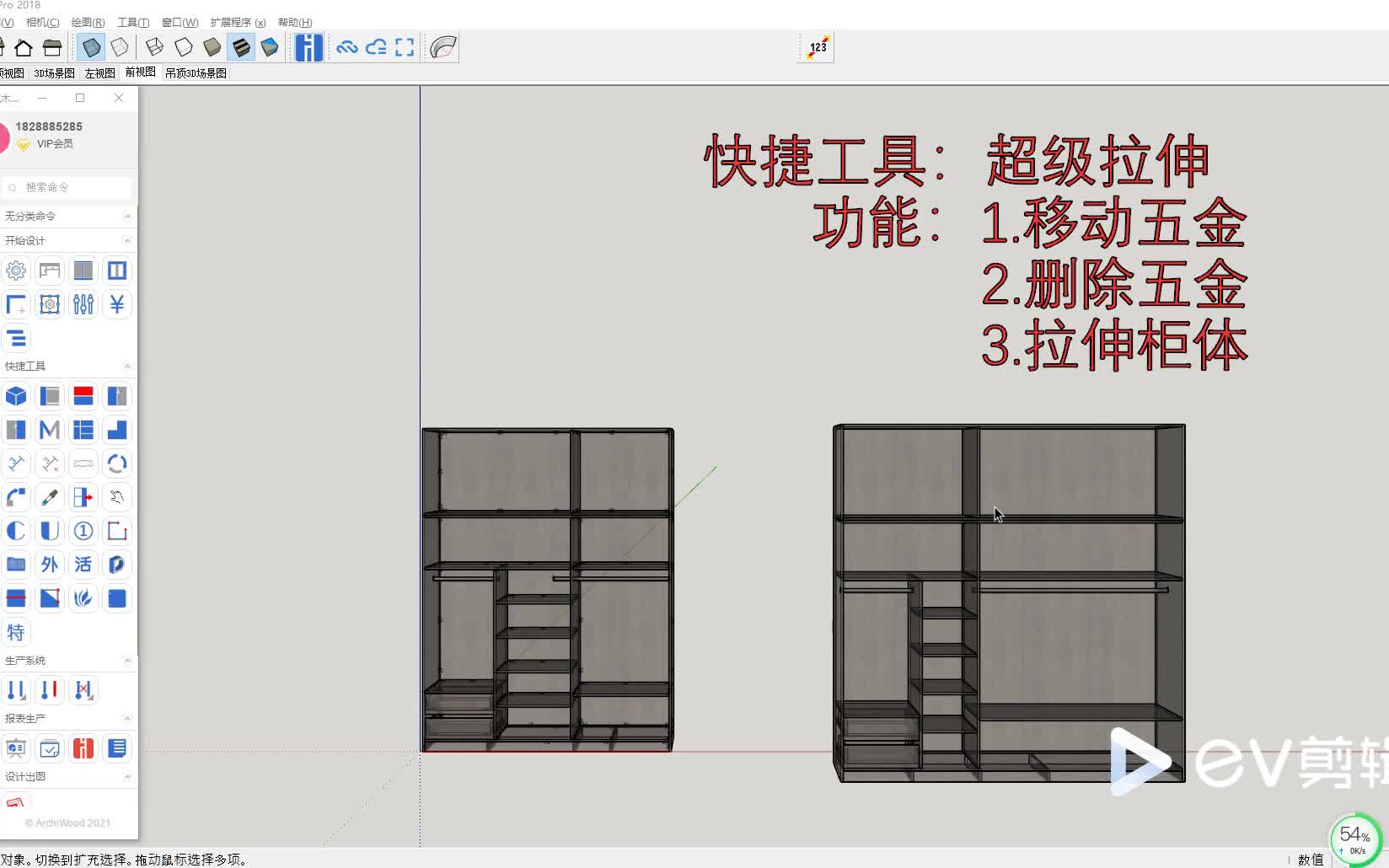Collapse the 开始设计 section
The image size is (1389, 868).
tap(127, 240)
